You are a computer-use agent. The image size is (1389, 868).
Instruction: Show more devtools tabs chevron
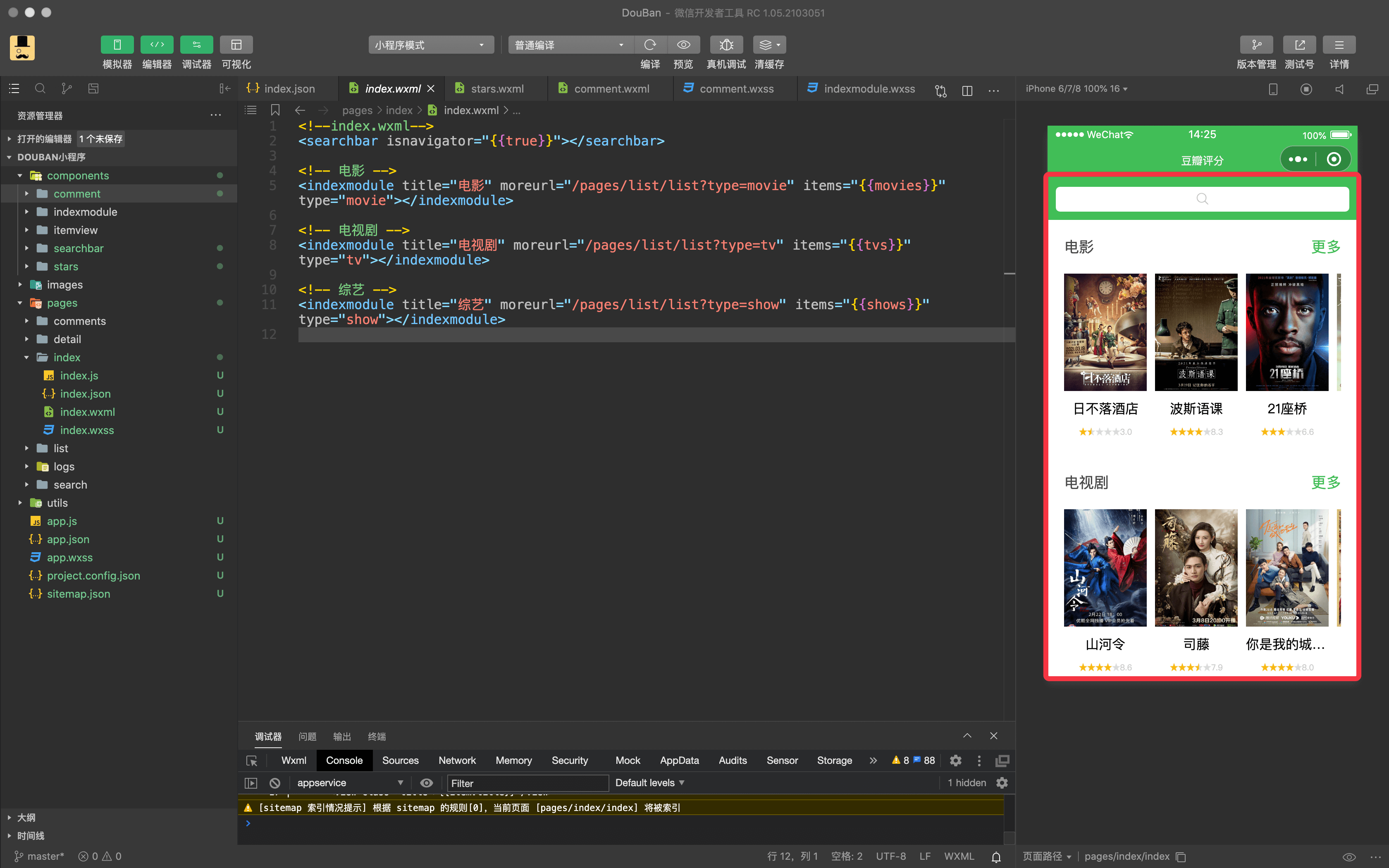[873, 760]
